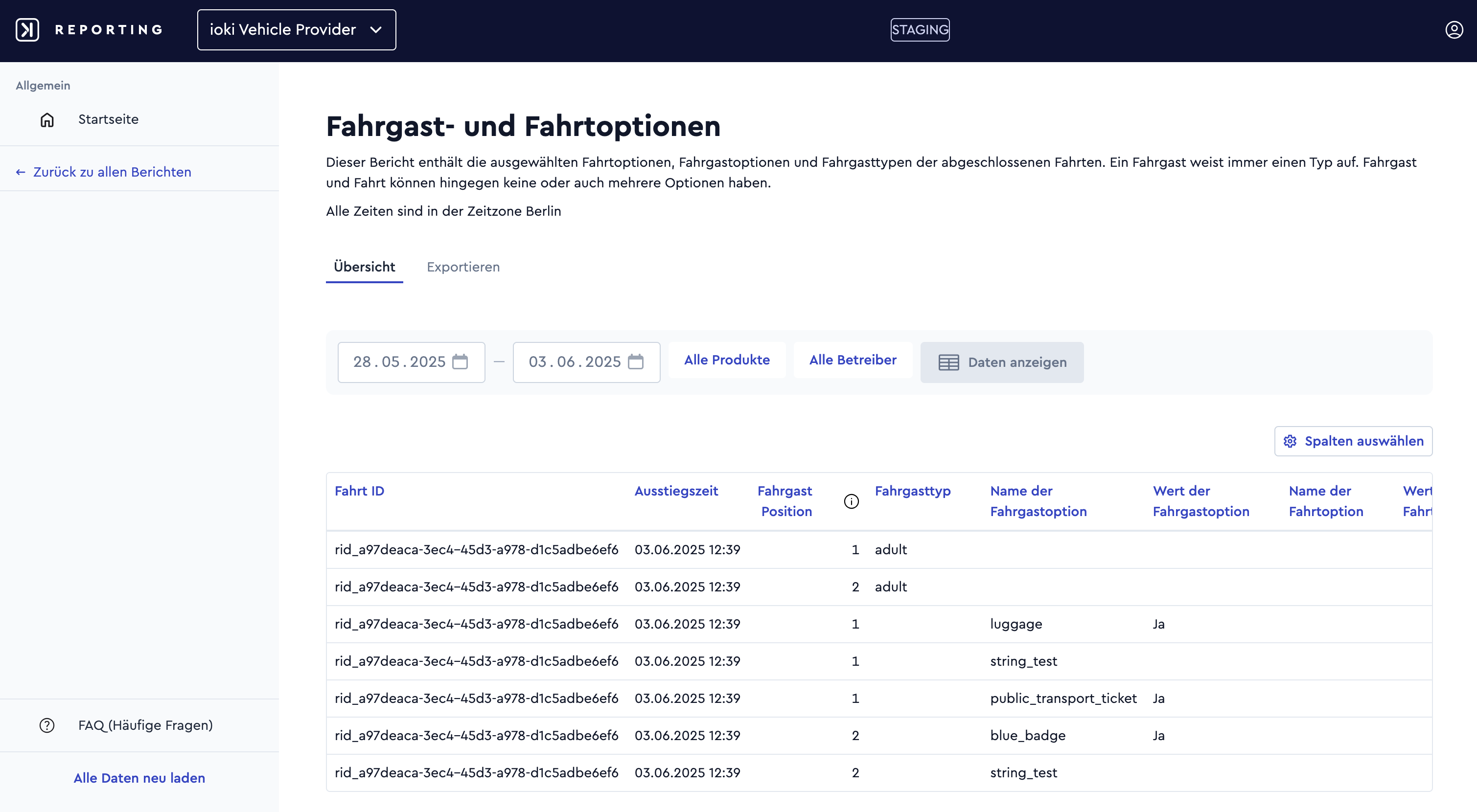
Task: Click the ioki Reporting logo icon
Action: point(27,30)
